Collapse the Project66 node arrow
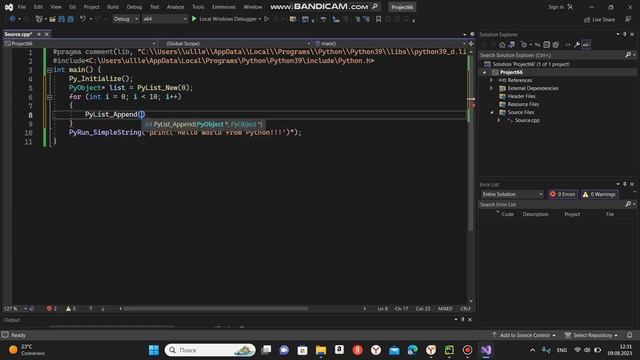Viewport: 640px width, 360px height. click(x=485, y=72)
